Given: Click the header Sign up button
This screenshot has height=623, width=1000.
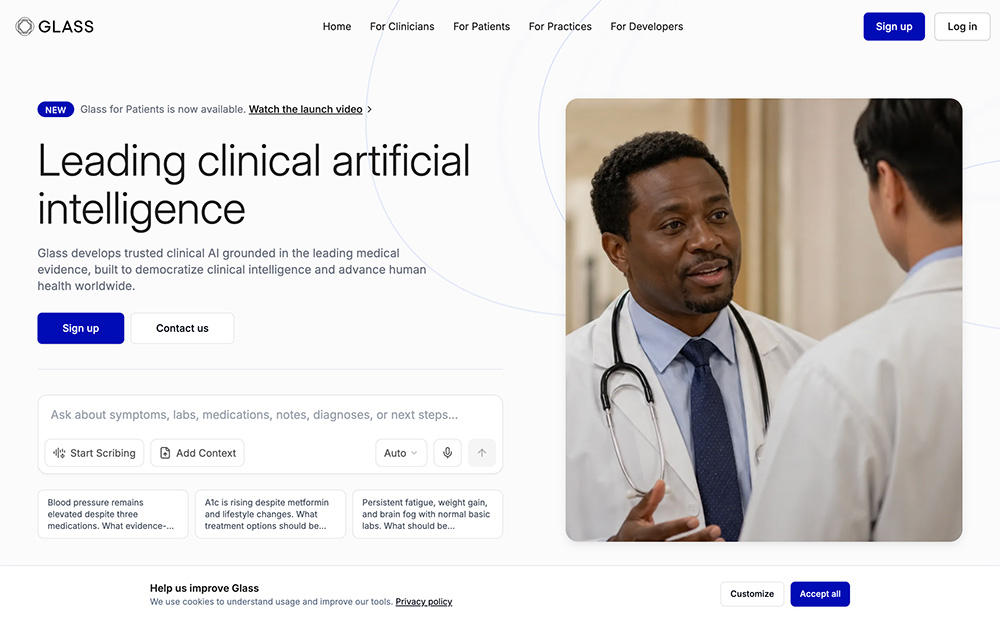Looking at the screenshot, I should 894,26.
